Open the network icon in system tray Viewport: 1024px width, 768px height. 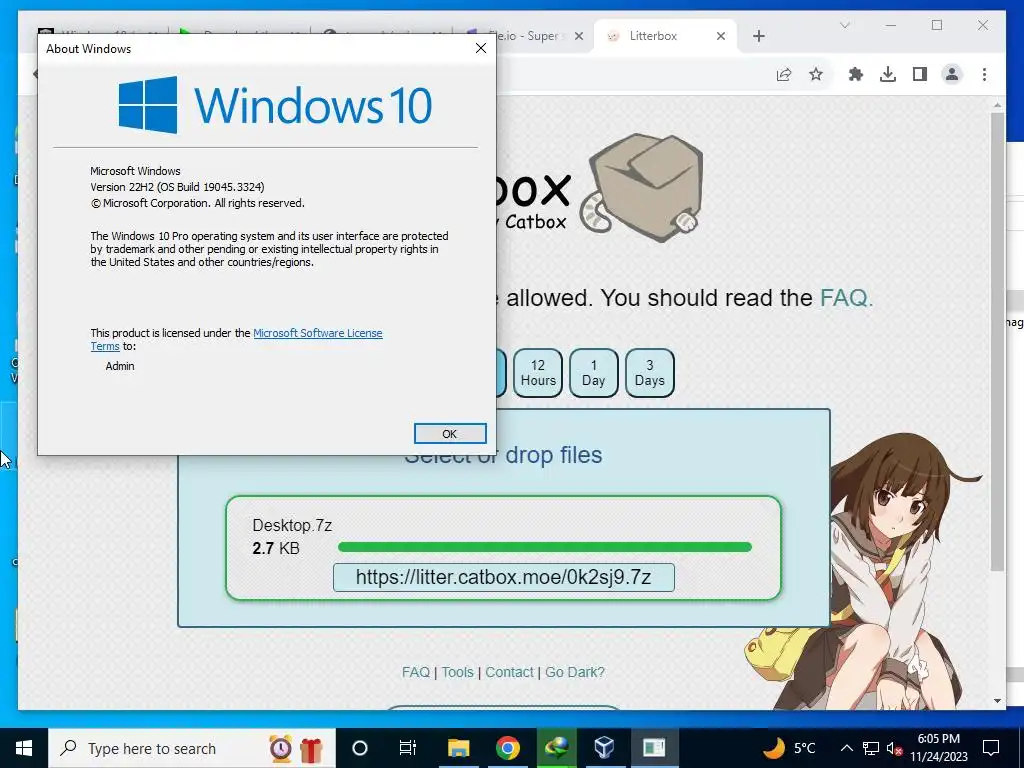point(871,748)
